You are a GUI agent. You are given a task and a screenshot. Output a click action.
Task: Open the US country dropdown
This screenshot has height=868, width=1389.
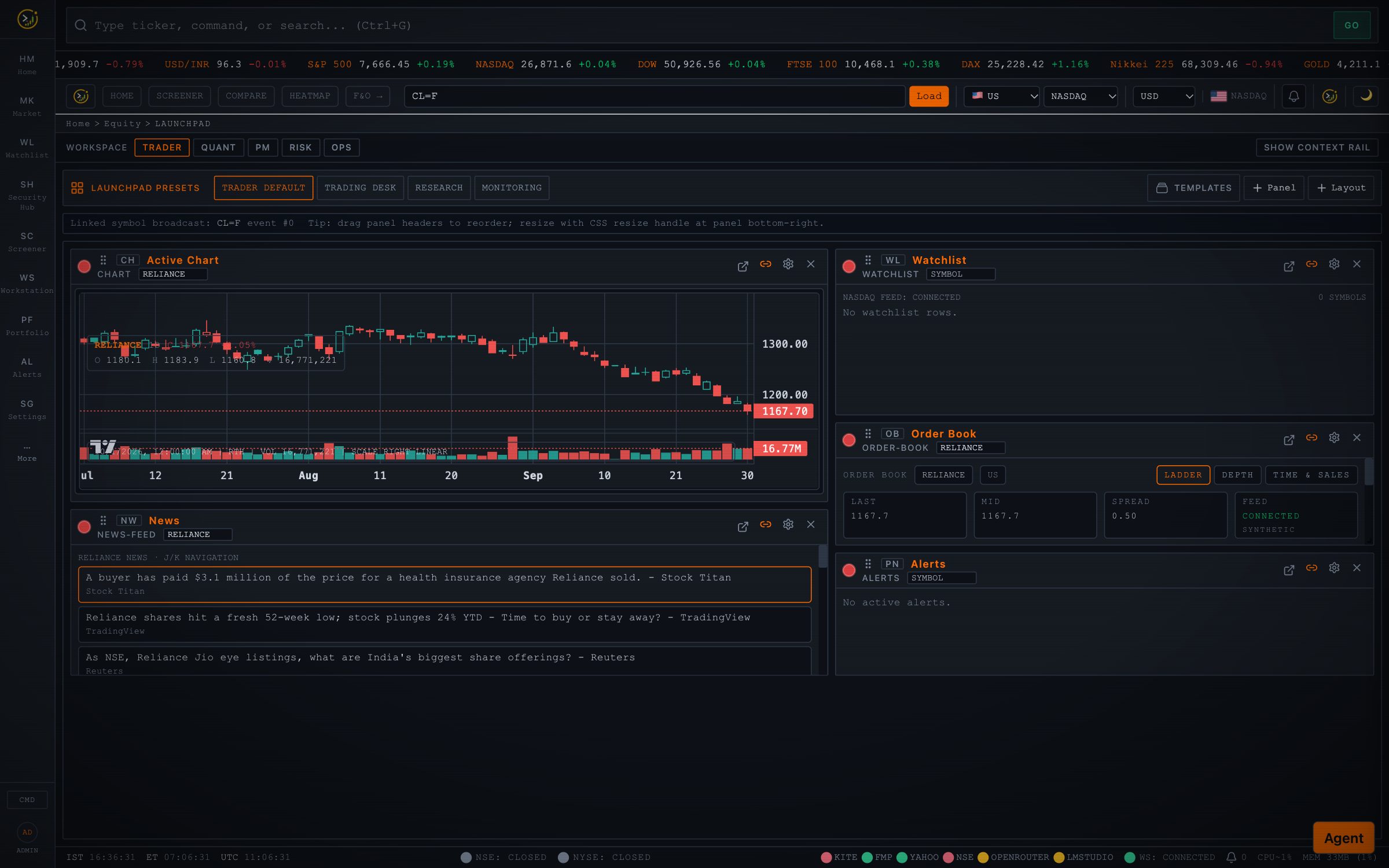(1002, 96)
